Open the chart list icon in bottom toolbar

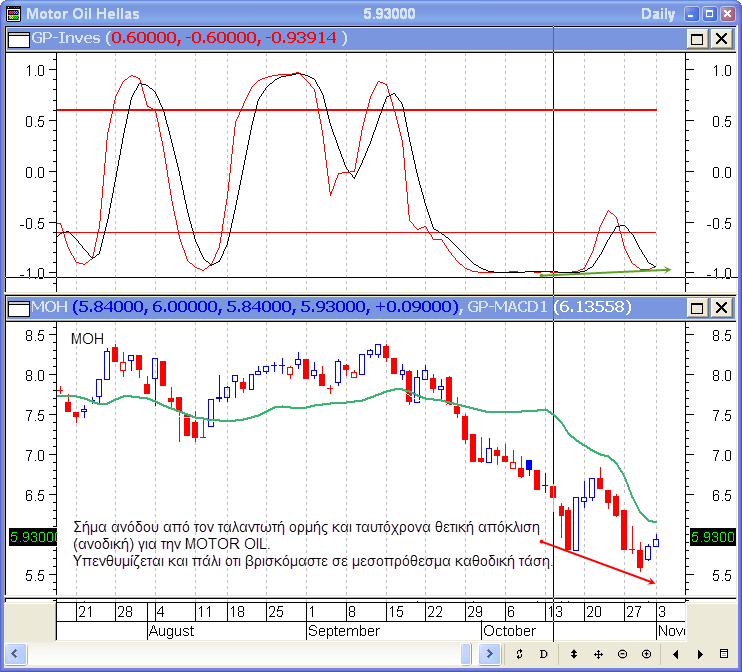[x=723, y=653]
